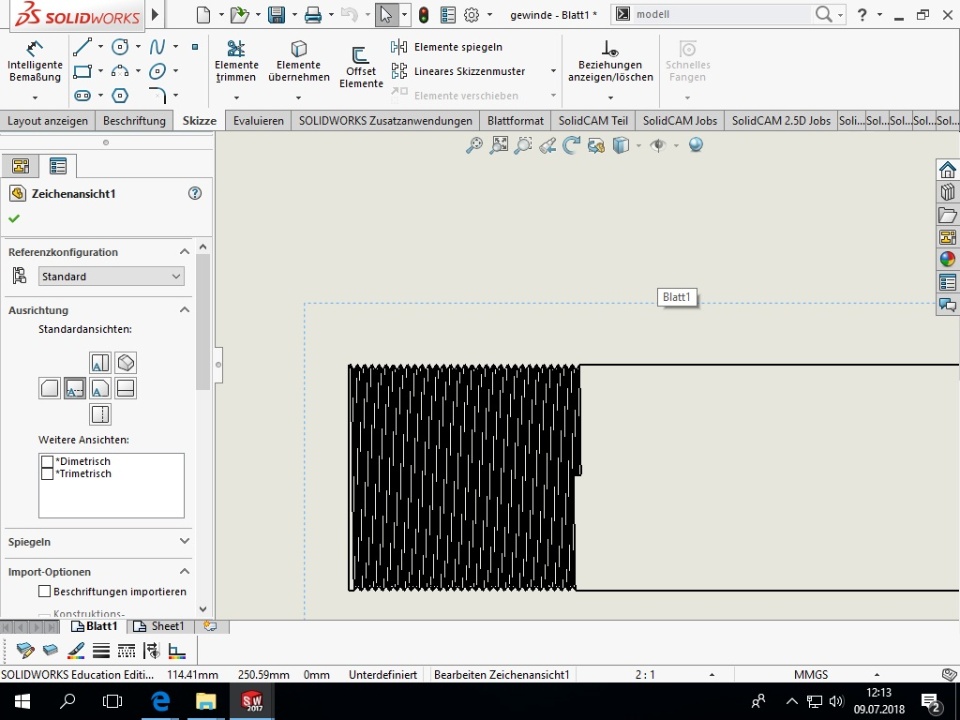Activate the Offset Elemente tool
Viewport: 960px width, 720px height.
(361, 66)
